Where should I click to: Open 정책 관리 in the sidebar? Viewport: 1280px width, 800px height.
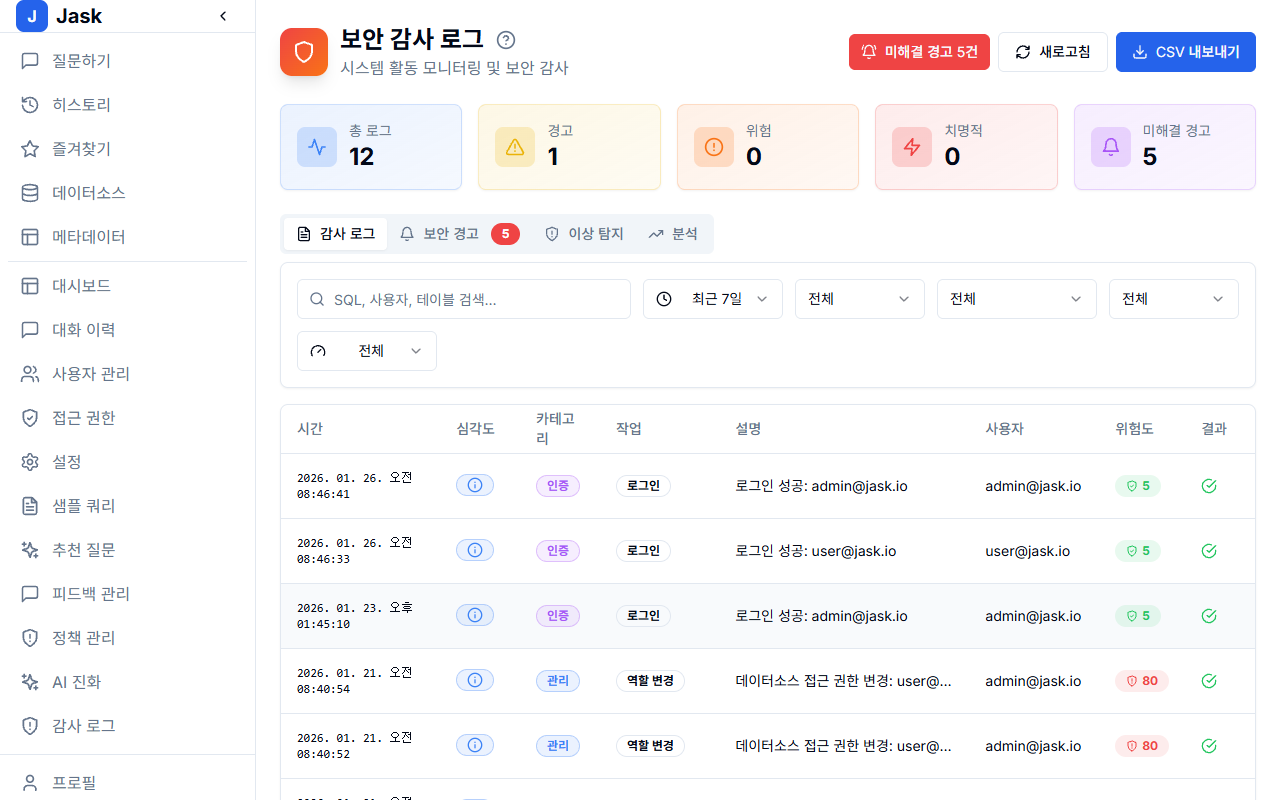(x=128, y=638)
